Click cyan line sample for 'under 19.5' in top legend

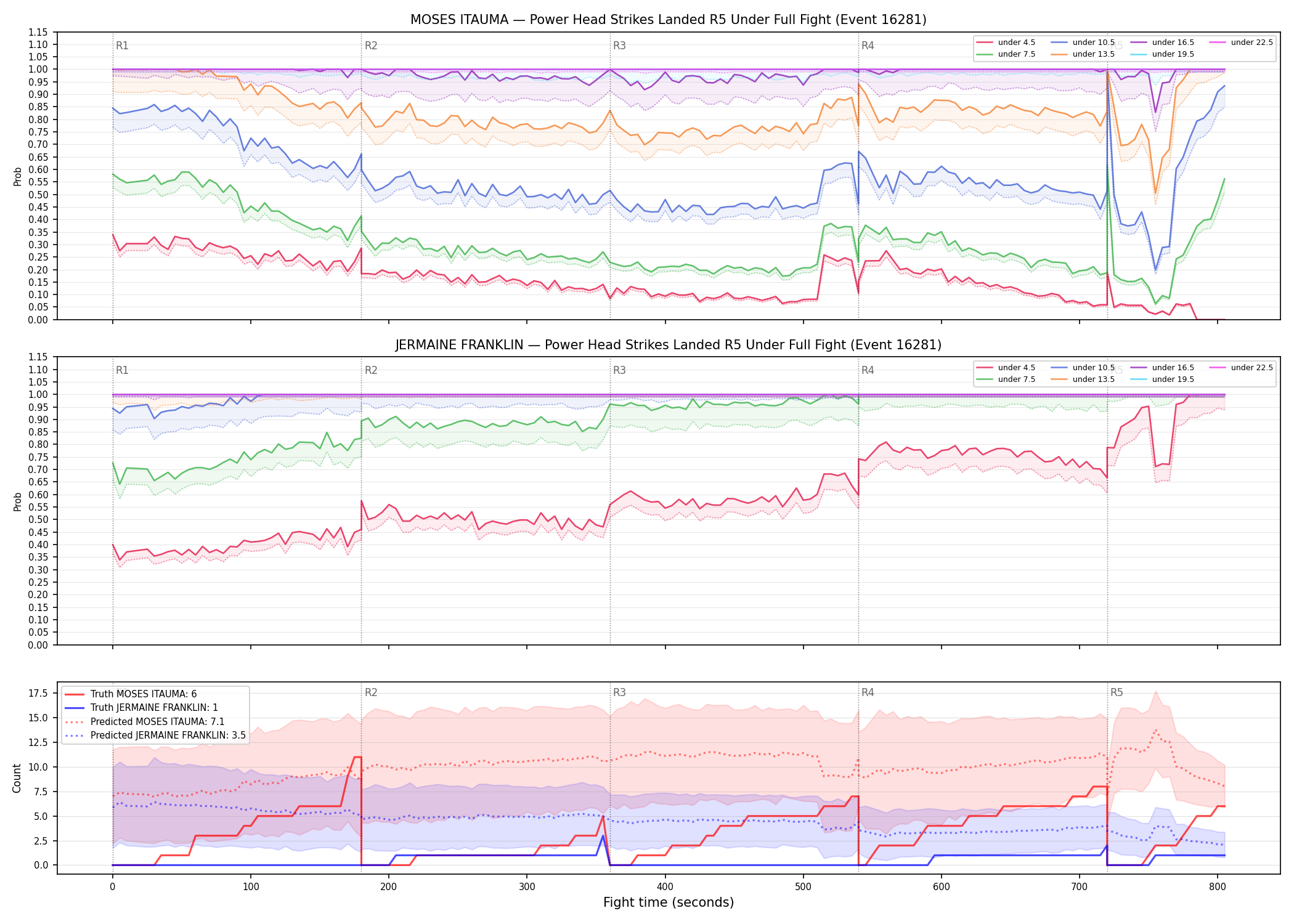coord(1139,54)
